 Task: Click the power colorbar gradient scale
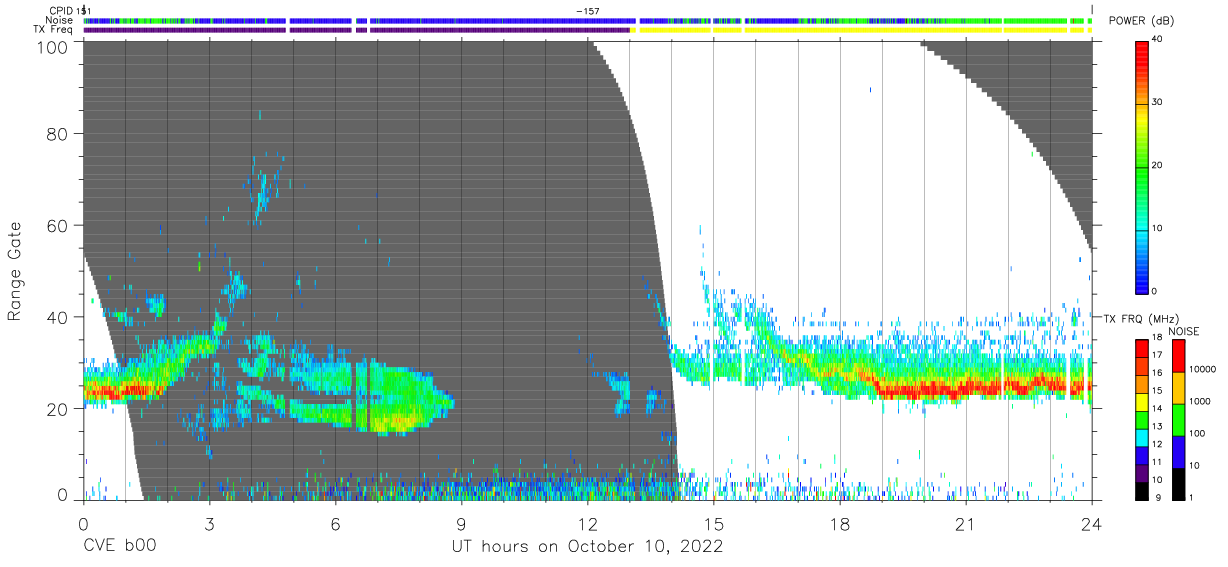pos(1142,166)
